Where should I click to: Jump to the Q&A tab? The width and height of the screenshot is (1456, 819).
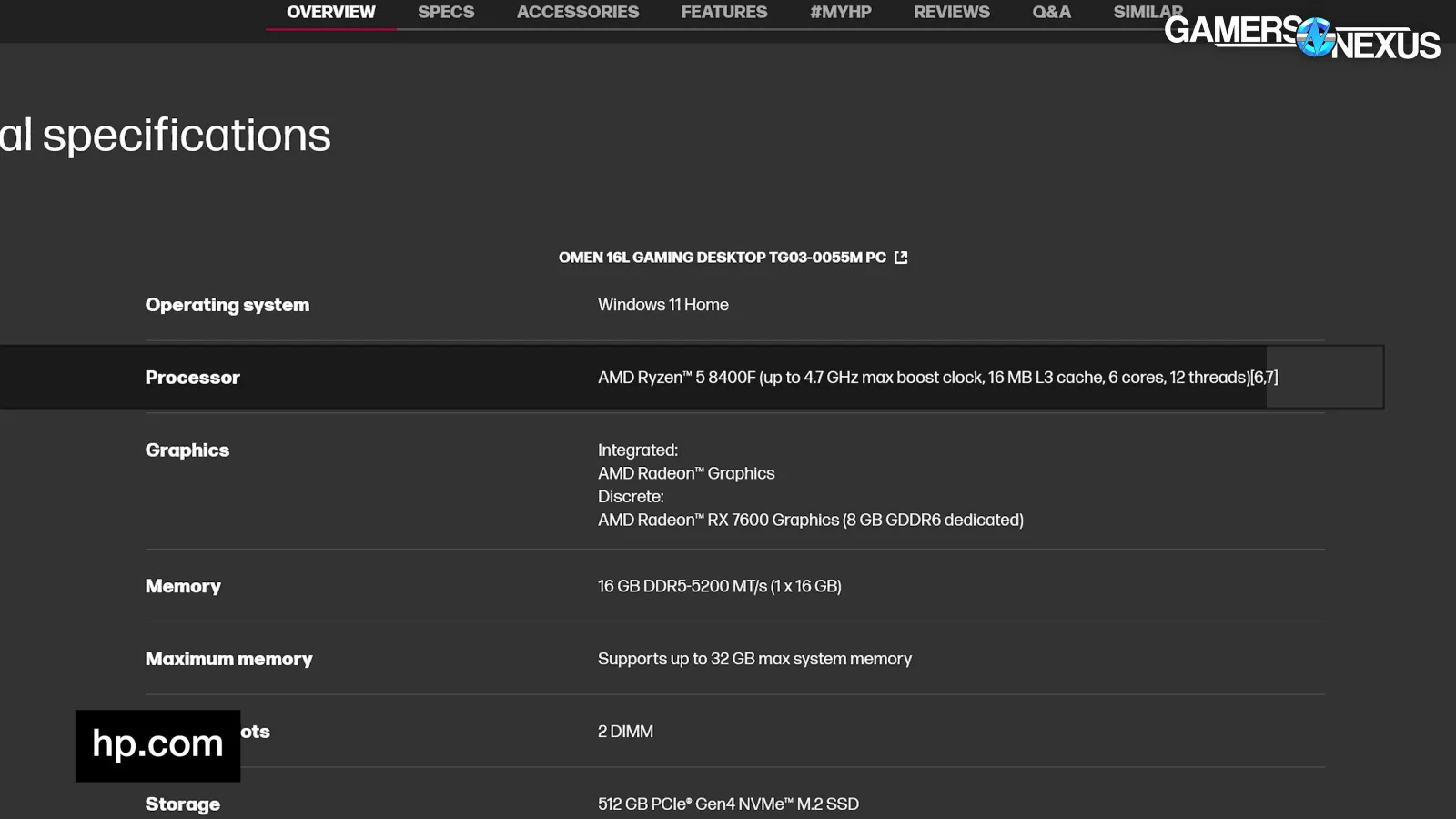point(1052,13)
